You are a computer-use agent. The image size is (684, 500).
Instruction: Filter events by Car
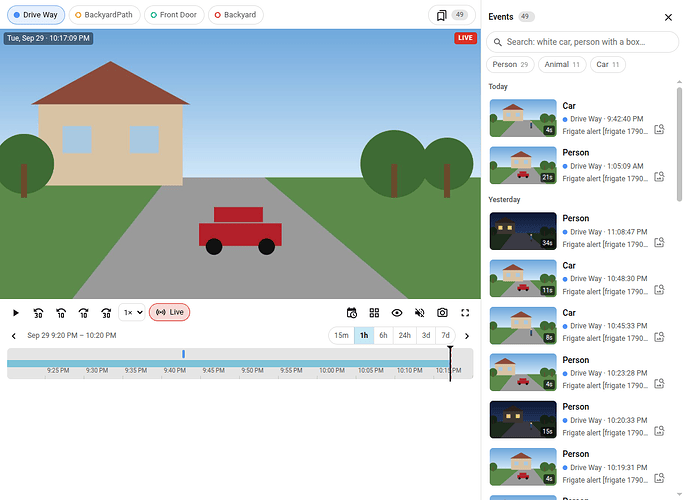click(x=608, y=65)
